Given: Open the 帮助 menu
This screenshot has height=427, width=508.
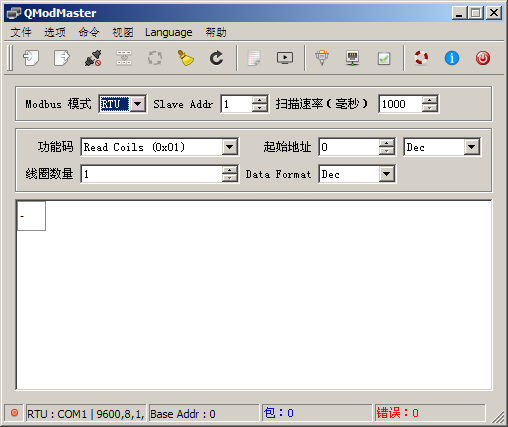Looking at the screenshot, I should [216, 32].
